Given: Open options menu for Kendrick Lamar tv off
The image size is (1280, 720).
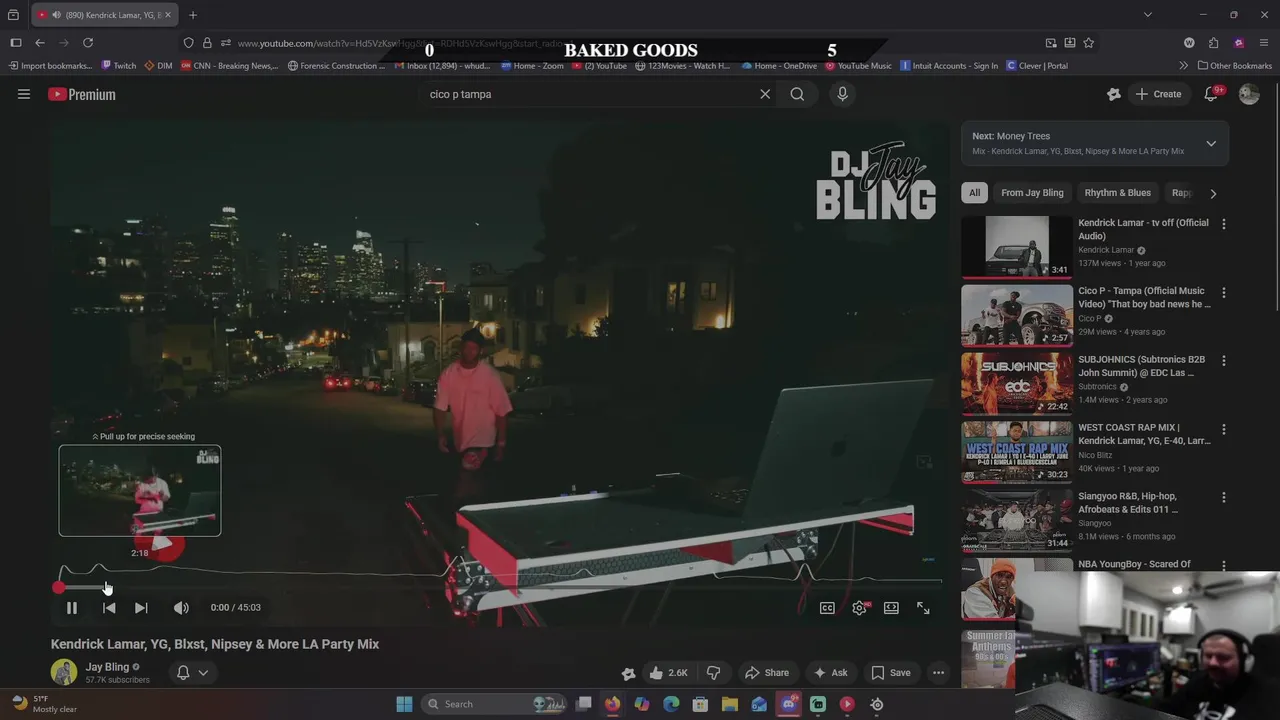Looking at the screenshot, I should coord(1223,224).
